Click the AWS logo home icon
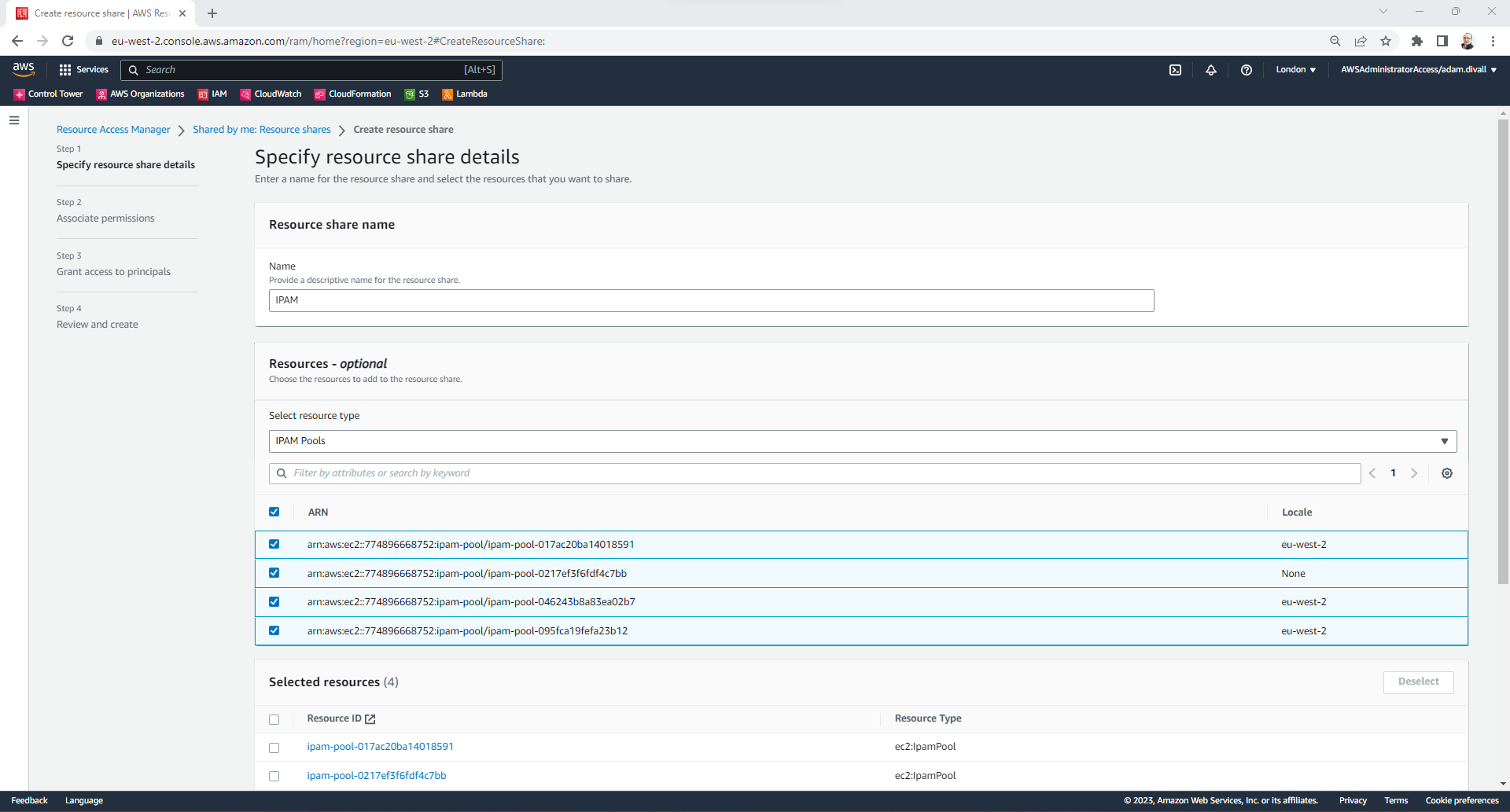 click(x=24, y=69)
